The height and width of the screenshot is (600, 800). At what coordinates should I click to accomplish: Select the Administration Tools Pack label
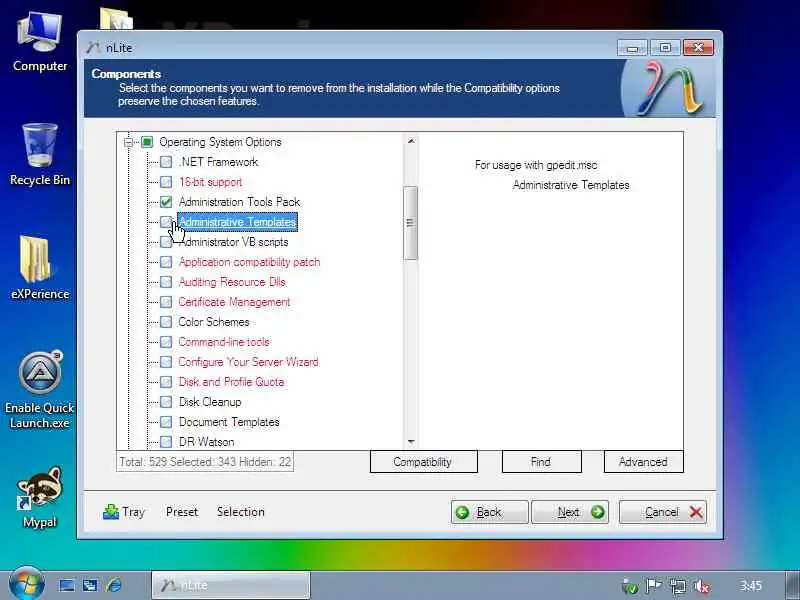click(239, 202)
